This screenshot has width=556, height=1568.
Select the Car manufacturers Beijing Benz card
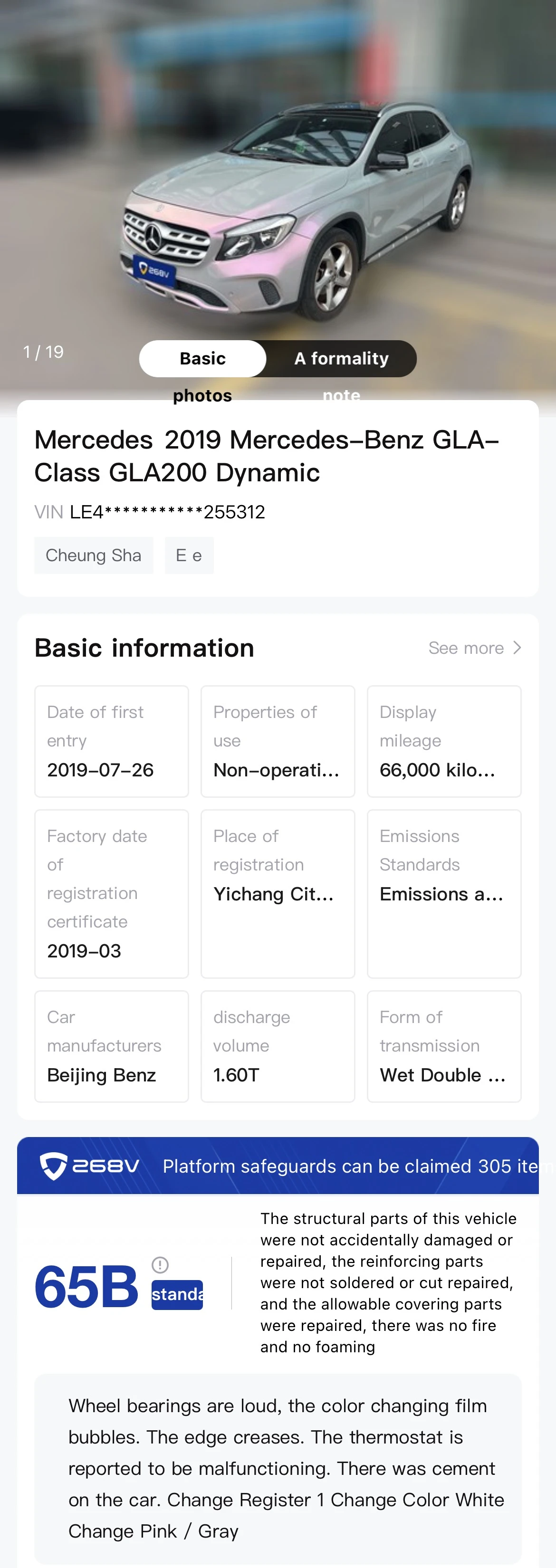coord(112,1046)
